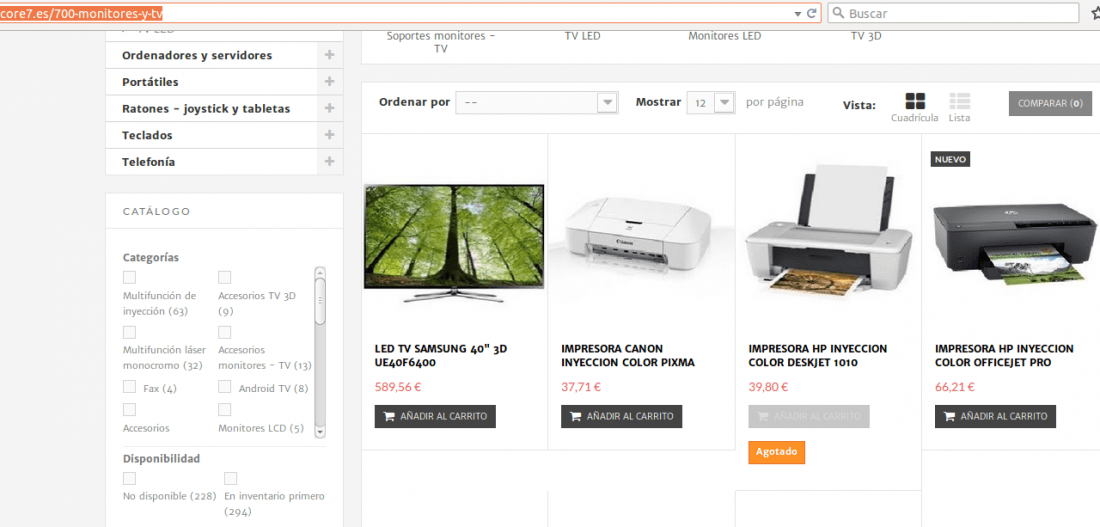The image size is (1100, 527).
Task: Check the Android TV (8) filter
Action: 224,387
